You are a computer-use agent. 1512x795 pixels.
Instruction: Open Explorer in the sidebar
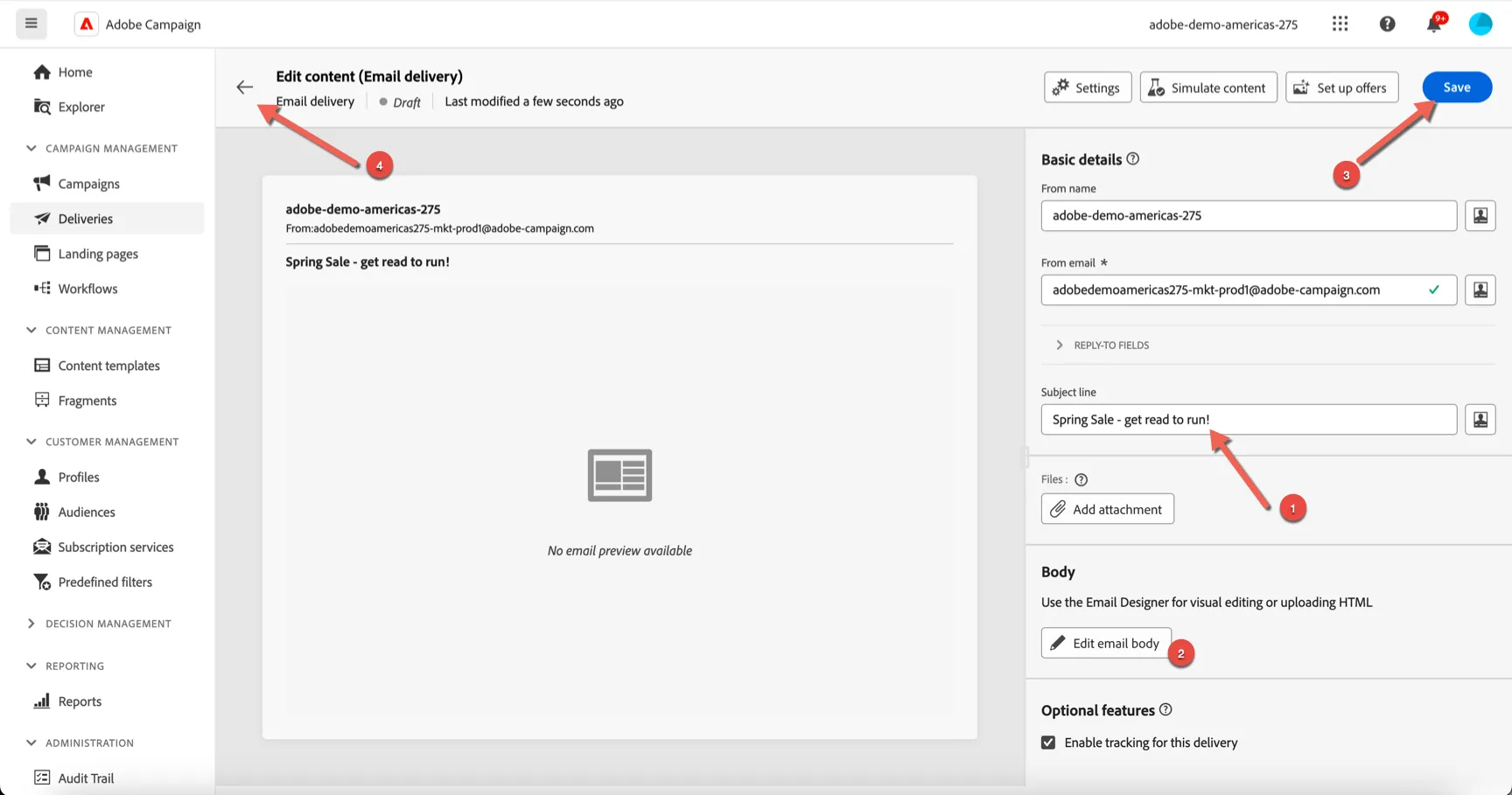coord(107,107)
